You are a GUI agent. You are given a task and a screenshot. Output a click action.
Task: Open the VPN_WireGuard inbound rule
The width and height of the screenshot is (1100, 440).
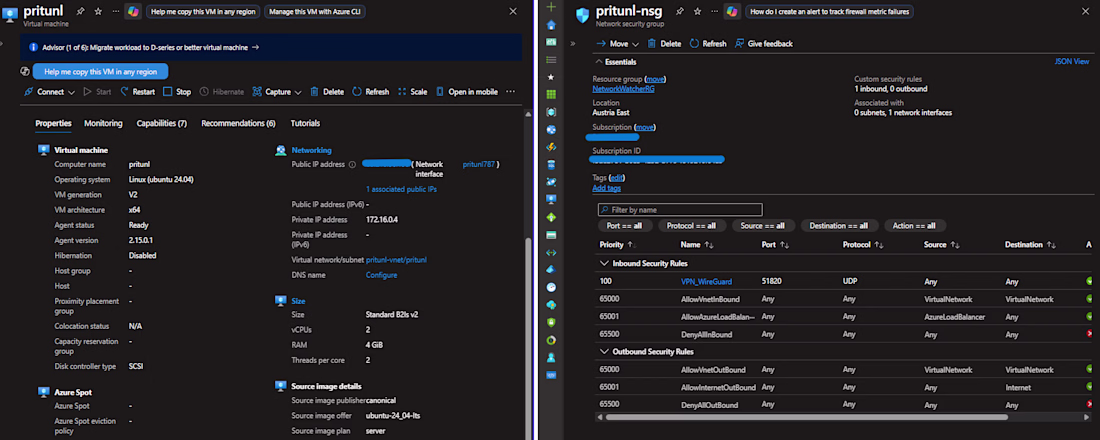[706, 281]
